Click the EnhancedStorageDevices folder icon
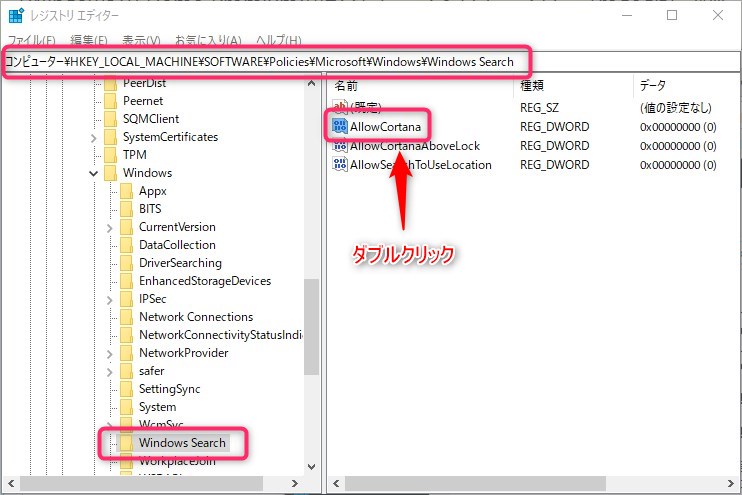The width and height of the screenshot is (742, 495). tap(126, 281)
